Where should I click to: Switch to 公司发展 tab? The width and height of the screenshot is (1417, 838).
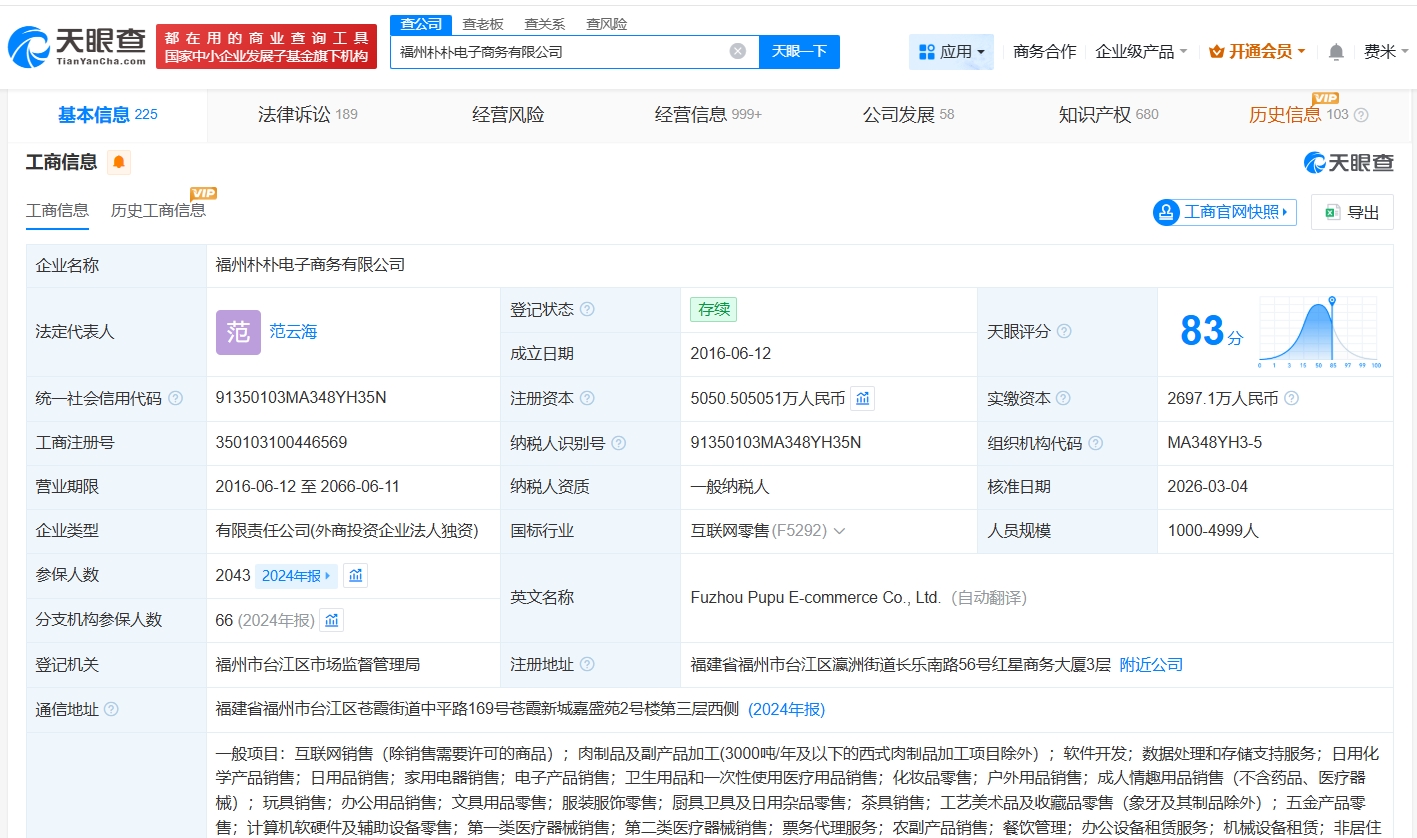(x=908, y=115)
